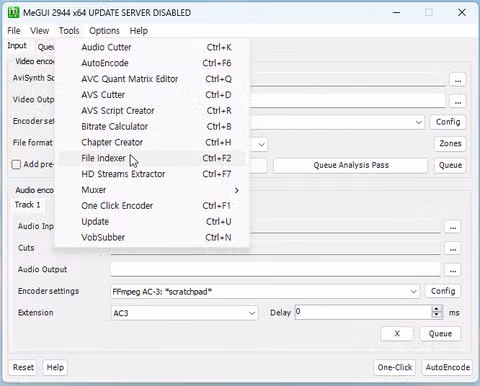Open Bitrate Calculator
480x386 pixels.
(152, 126)
